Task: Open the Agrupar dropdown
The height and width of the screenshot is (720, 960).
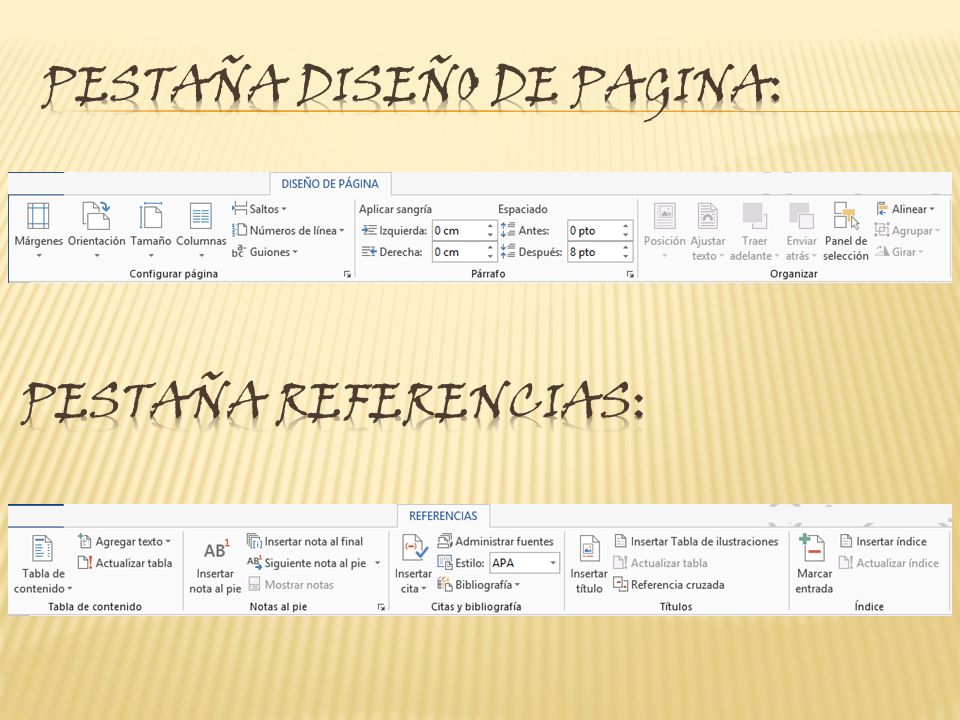Action: (907, 230)
